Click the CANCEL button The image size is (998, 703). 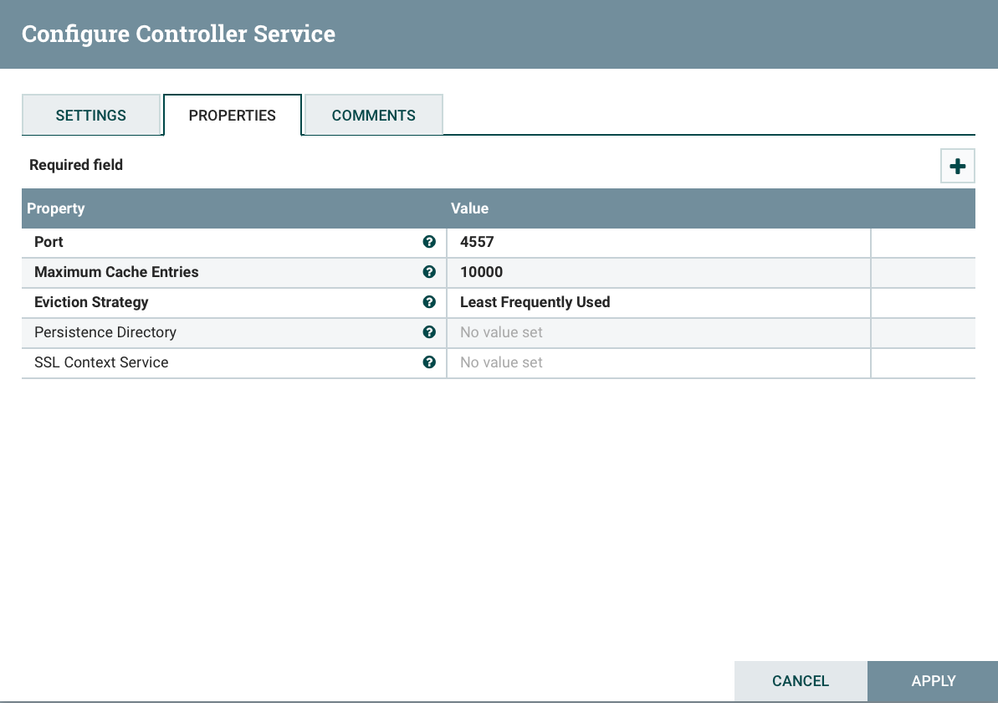click(801, 681)
